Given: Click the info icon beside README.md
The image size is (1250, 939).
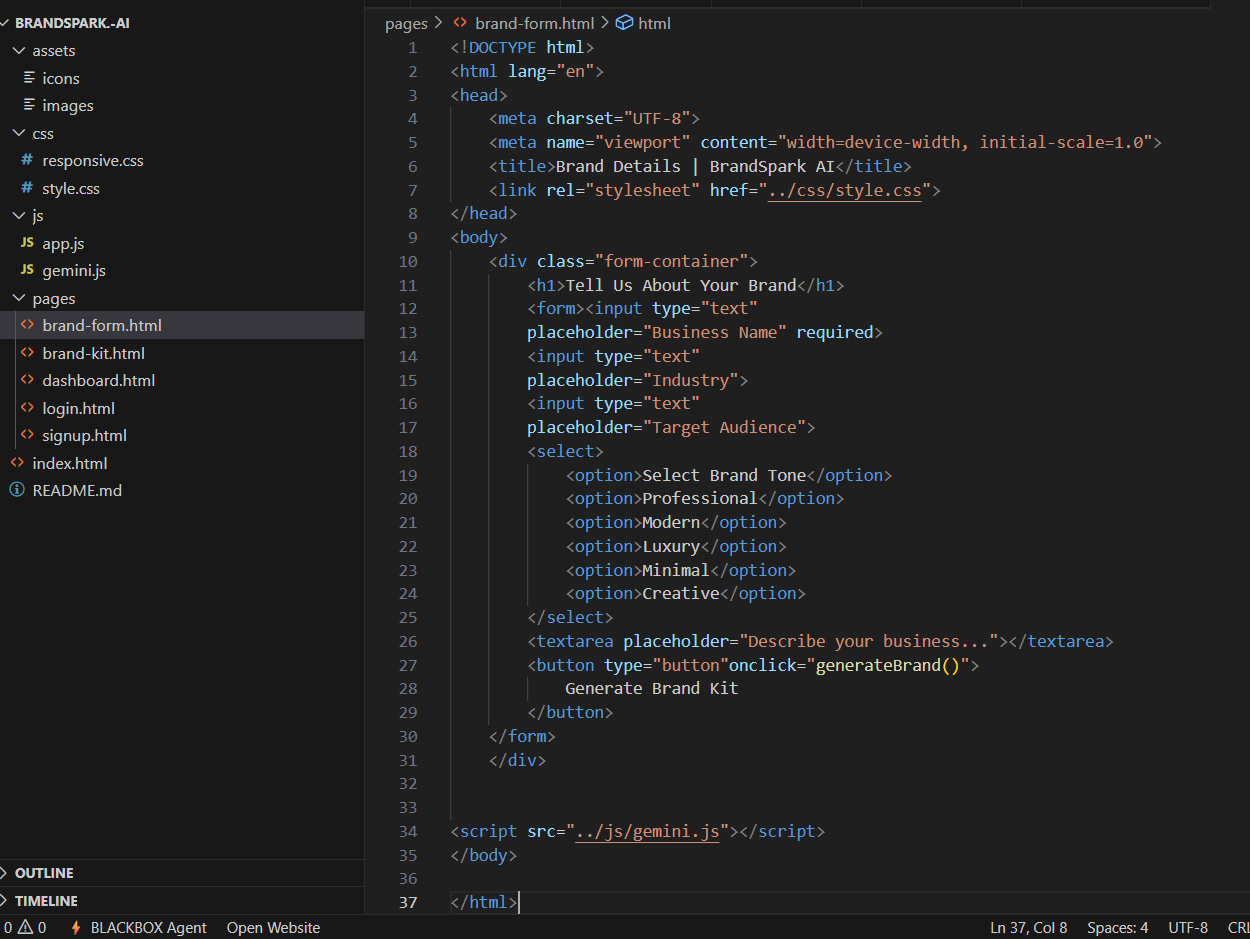Looking at the screenshot, I should click(x=17, y=490).
